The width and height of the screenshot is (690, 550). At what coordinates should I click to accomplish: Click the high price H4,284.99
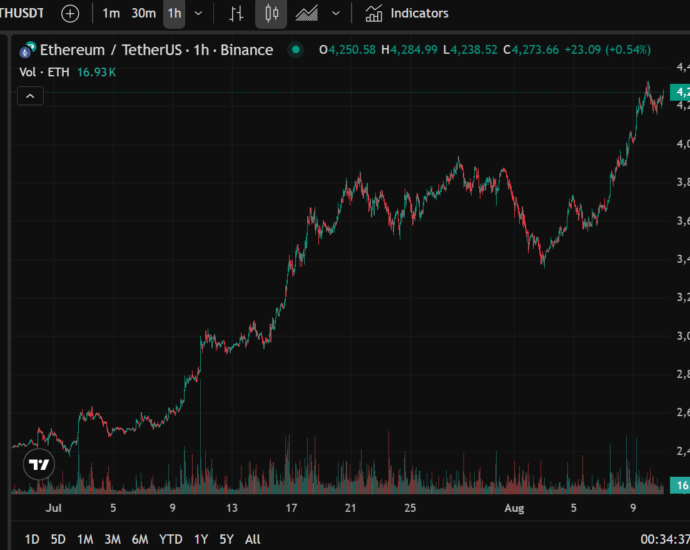[410, 50]
